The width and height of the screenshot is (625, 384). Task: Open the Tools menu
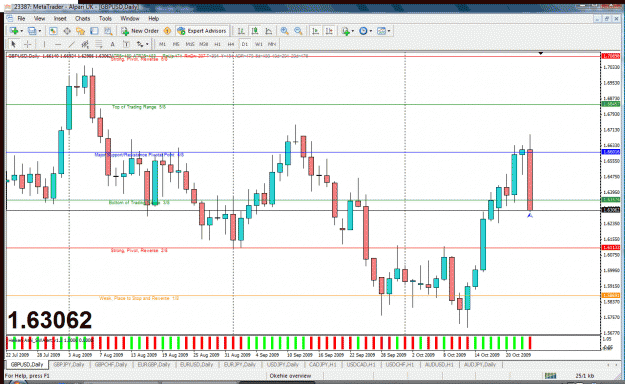coord(105,19)
